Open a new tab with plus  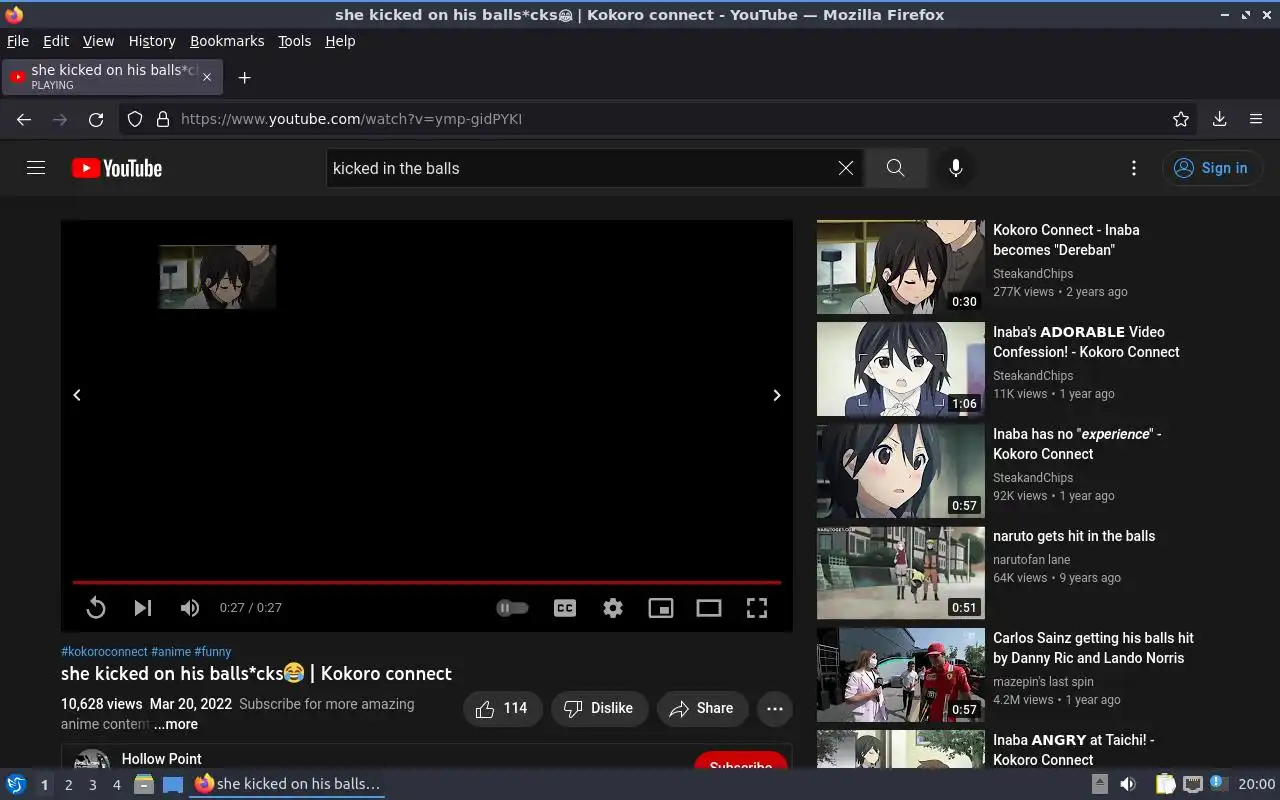[244, 77]
